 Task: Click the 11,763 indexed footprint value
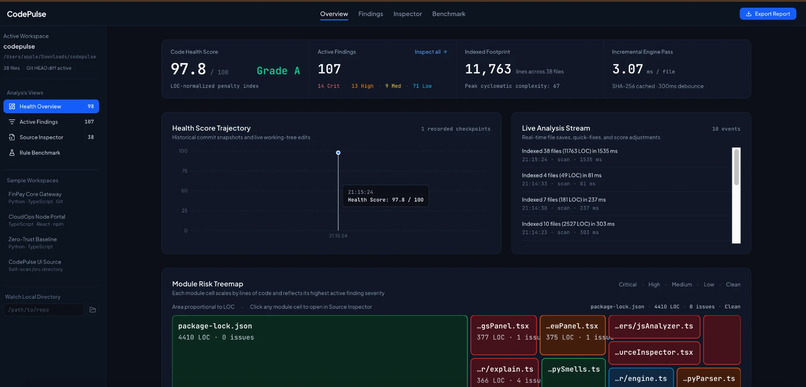(x=488, y=69)
